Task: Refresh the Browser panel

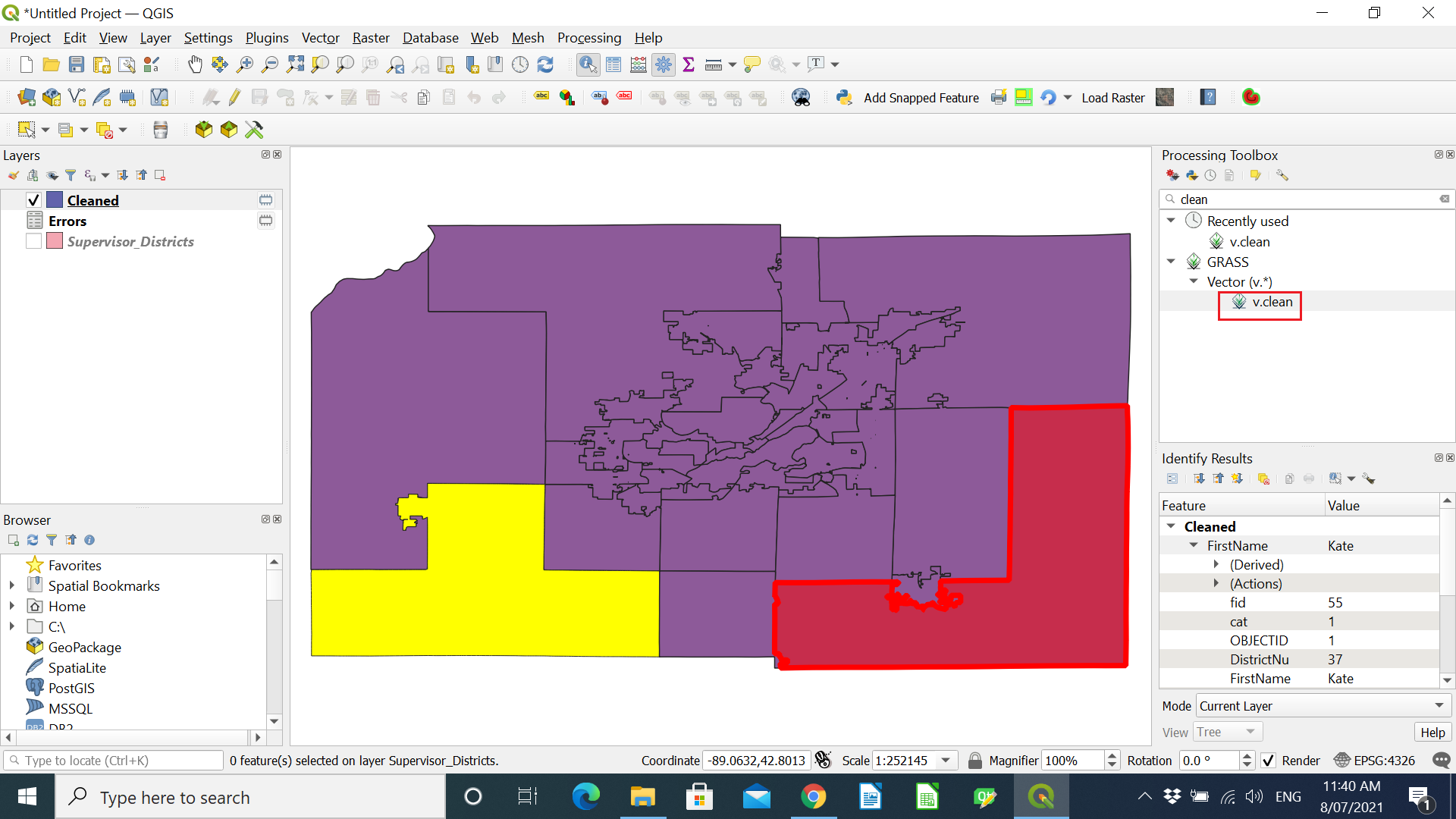Action: [x=33, y=540]
